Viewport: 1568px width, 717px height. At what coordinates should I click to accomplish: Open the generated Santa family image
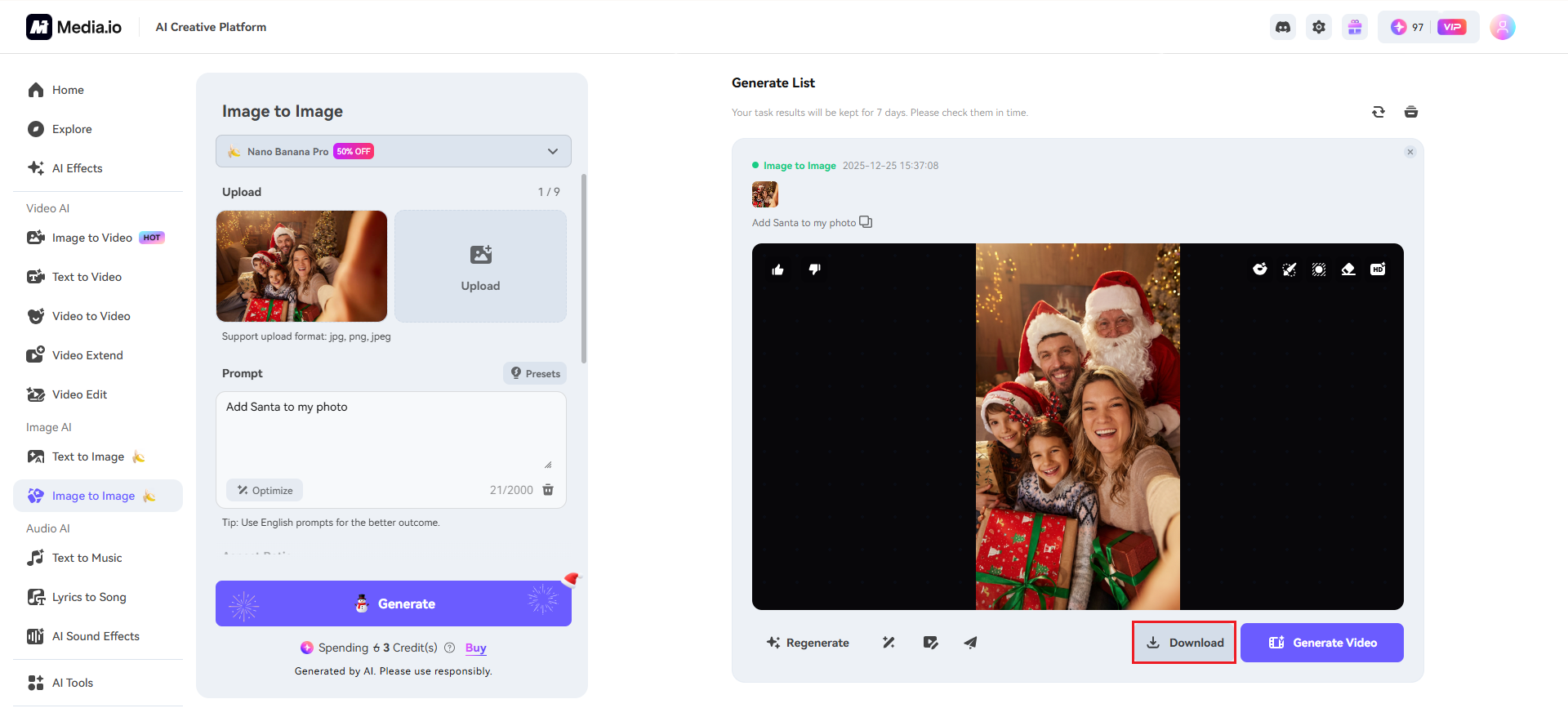pyautogui.click(x=1078, y=426)
